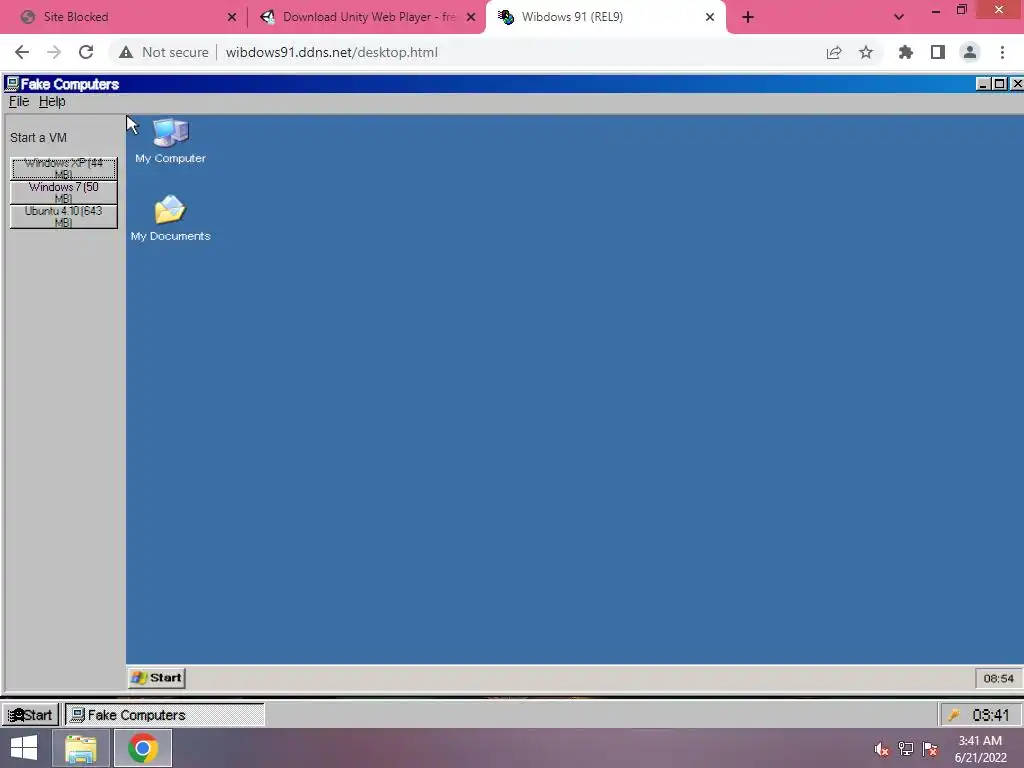Click the Chrome icon on host taskbar

(x=143, y=748)
